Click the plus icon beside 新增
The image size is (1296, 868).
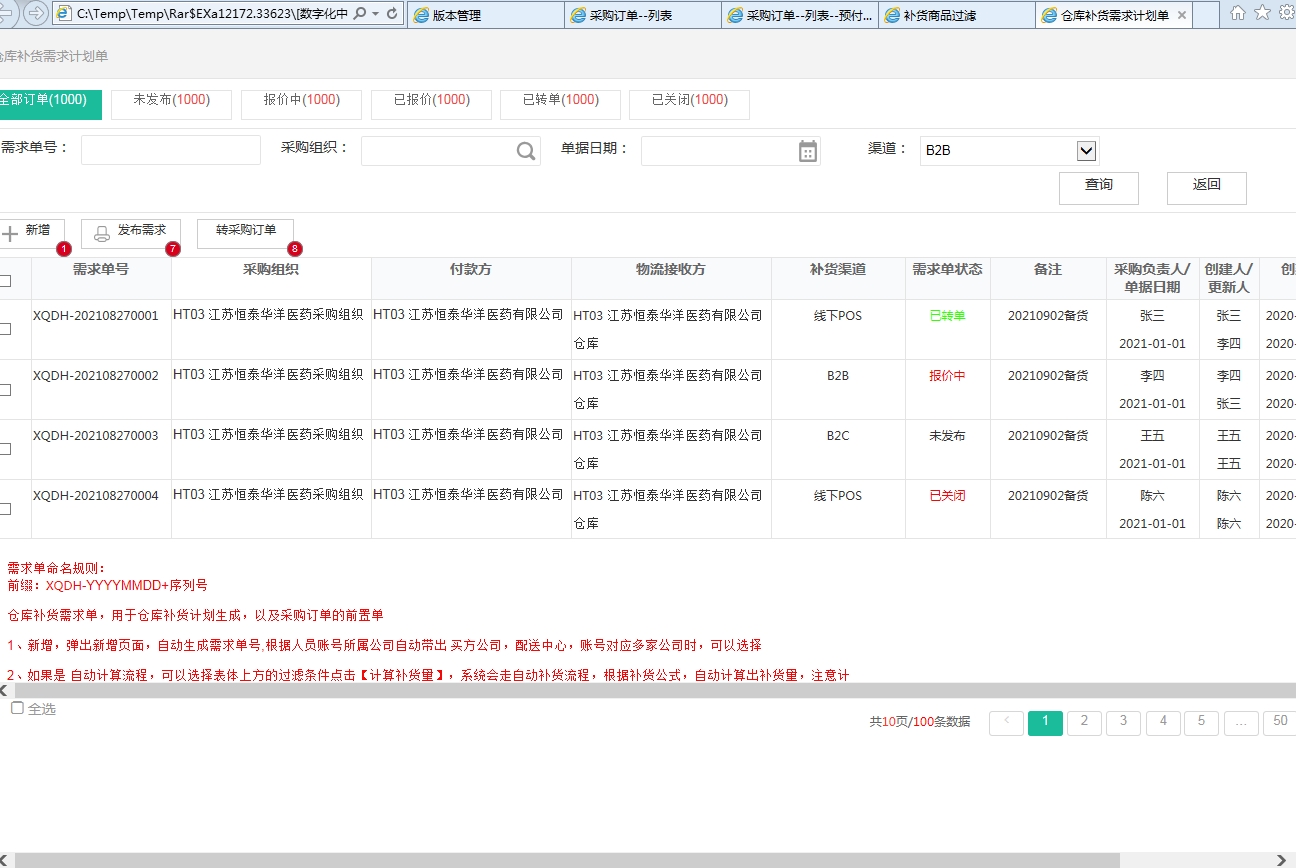[x=10, y=234]
